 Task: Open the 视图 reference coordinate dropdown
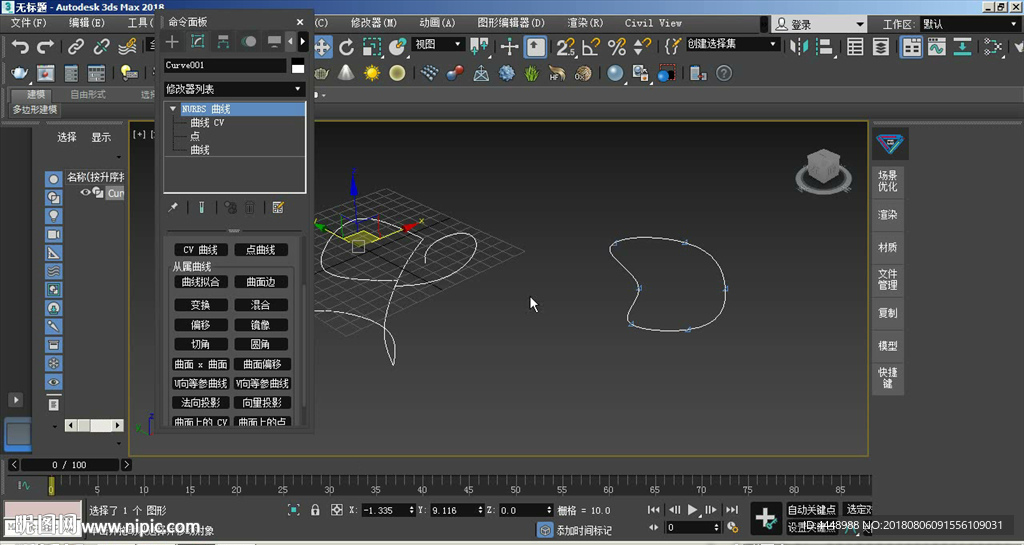click(x=438, y=44)
